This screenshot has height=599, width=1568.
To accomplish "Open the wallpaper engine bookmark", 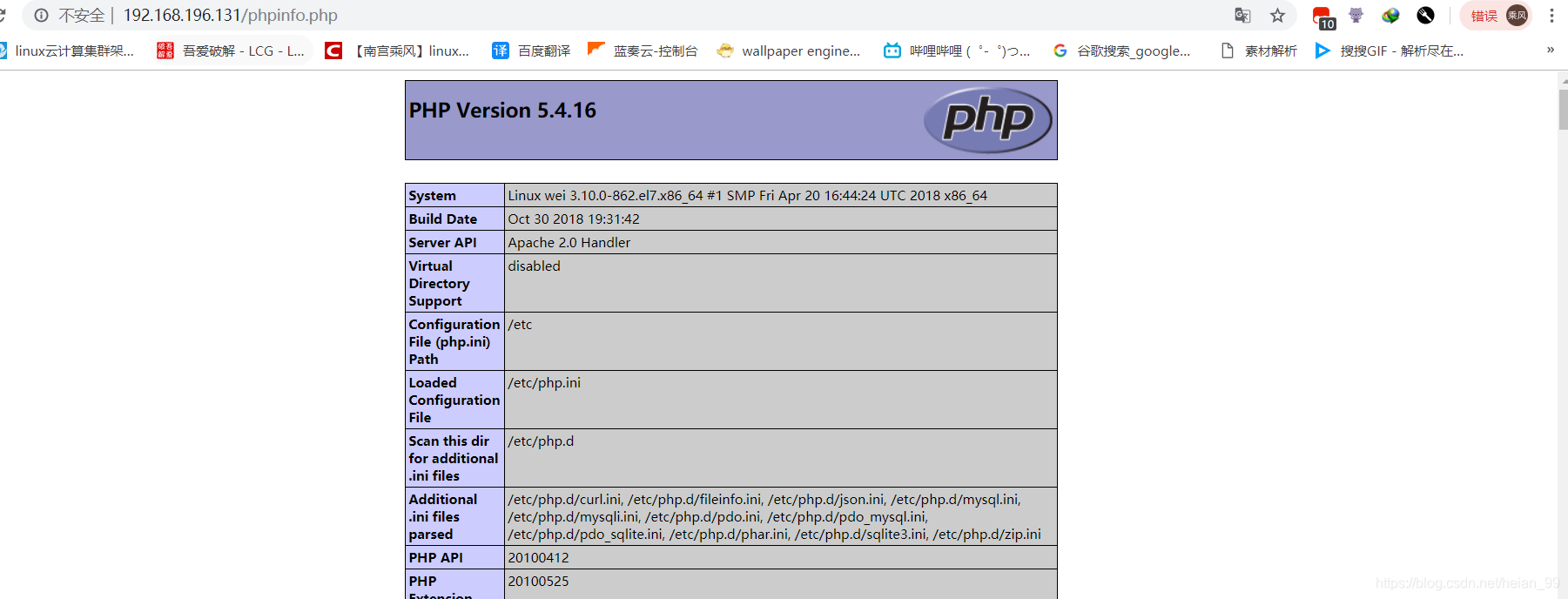I will pyautogui.click(x=789, y=50).
